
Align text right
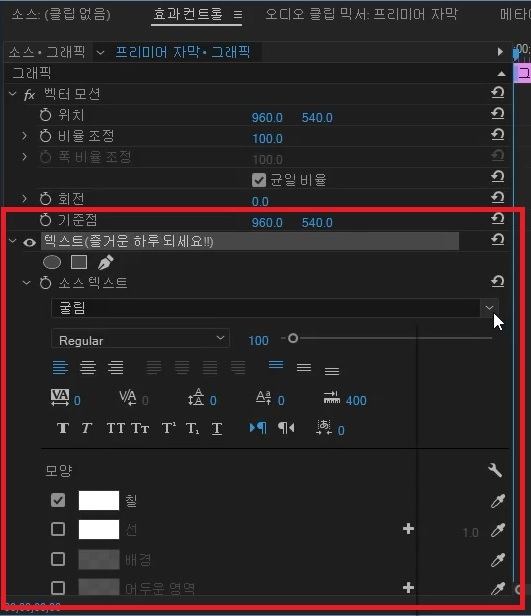(x=116, y=367)
